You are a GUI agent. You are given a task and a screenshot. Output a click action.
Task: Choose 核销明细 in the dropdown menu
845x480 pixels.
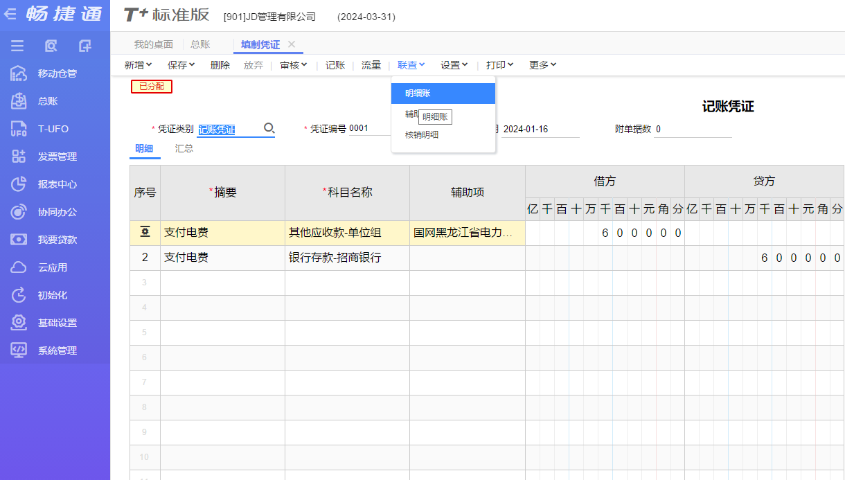(x=421, y=135)
